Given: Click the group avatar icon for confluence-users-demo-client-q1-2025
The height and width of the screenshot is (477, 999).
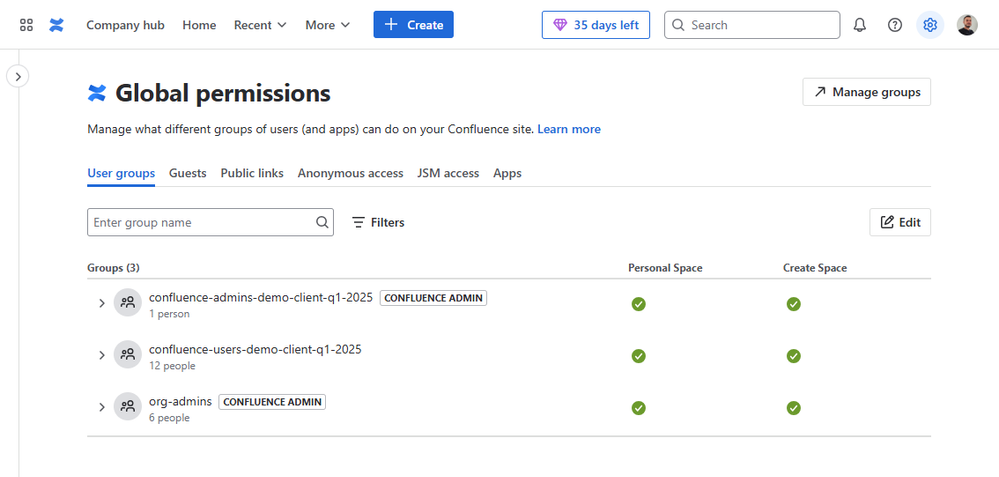Looking at the screenshot, I should 127,354.
